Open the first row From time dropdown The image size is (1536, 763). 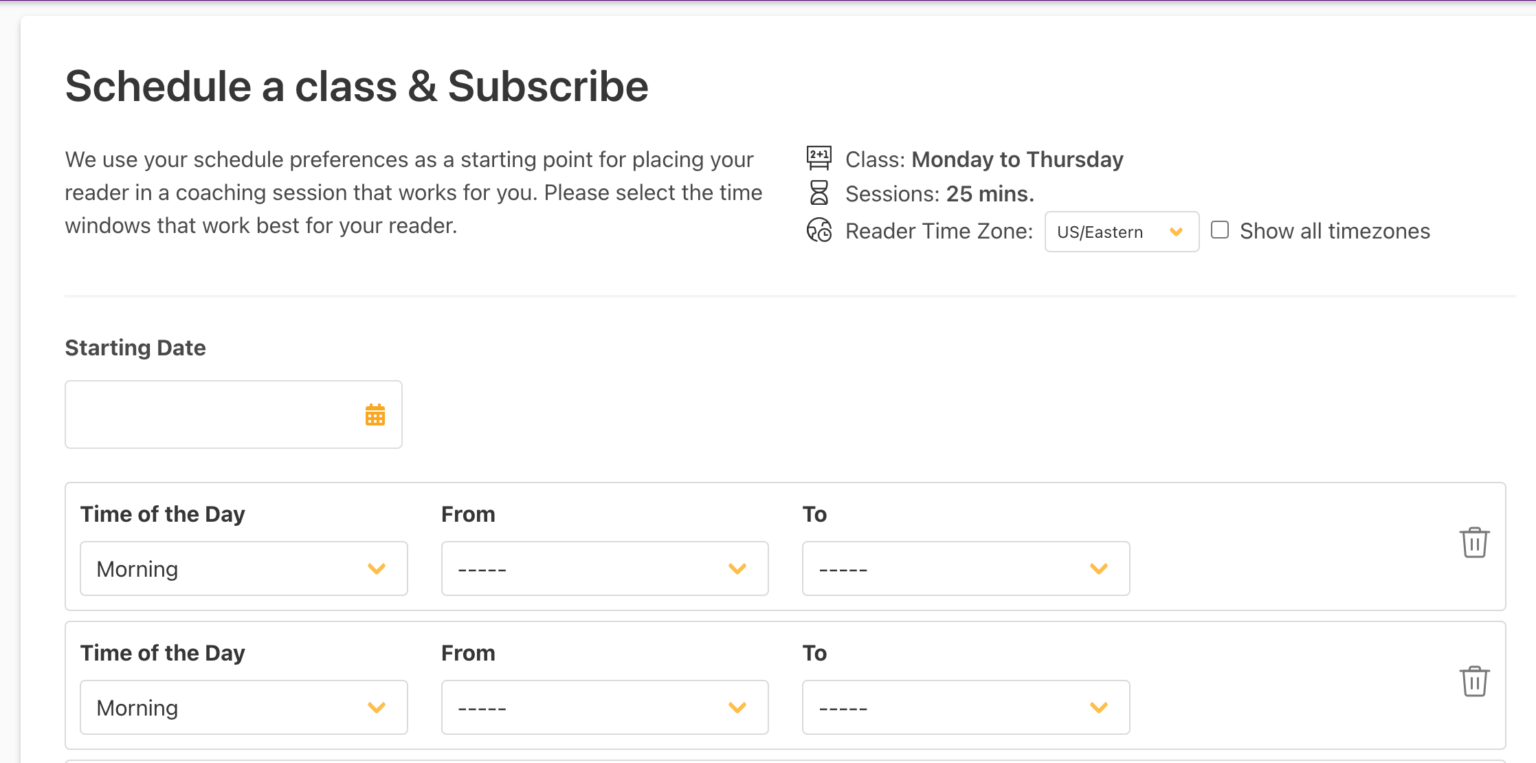604,569
